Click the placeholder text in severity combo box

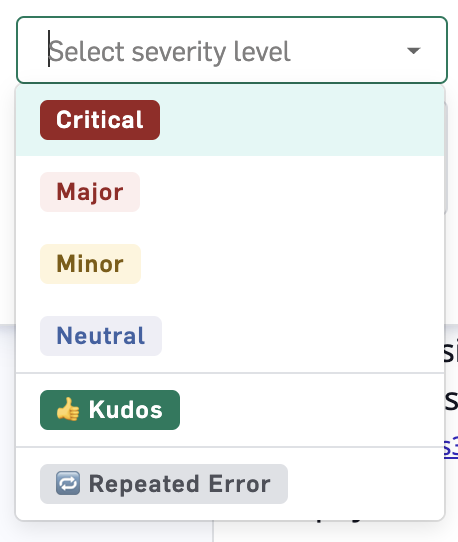169,52
